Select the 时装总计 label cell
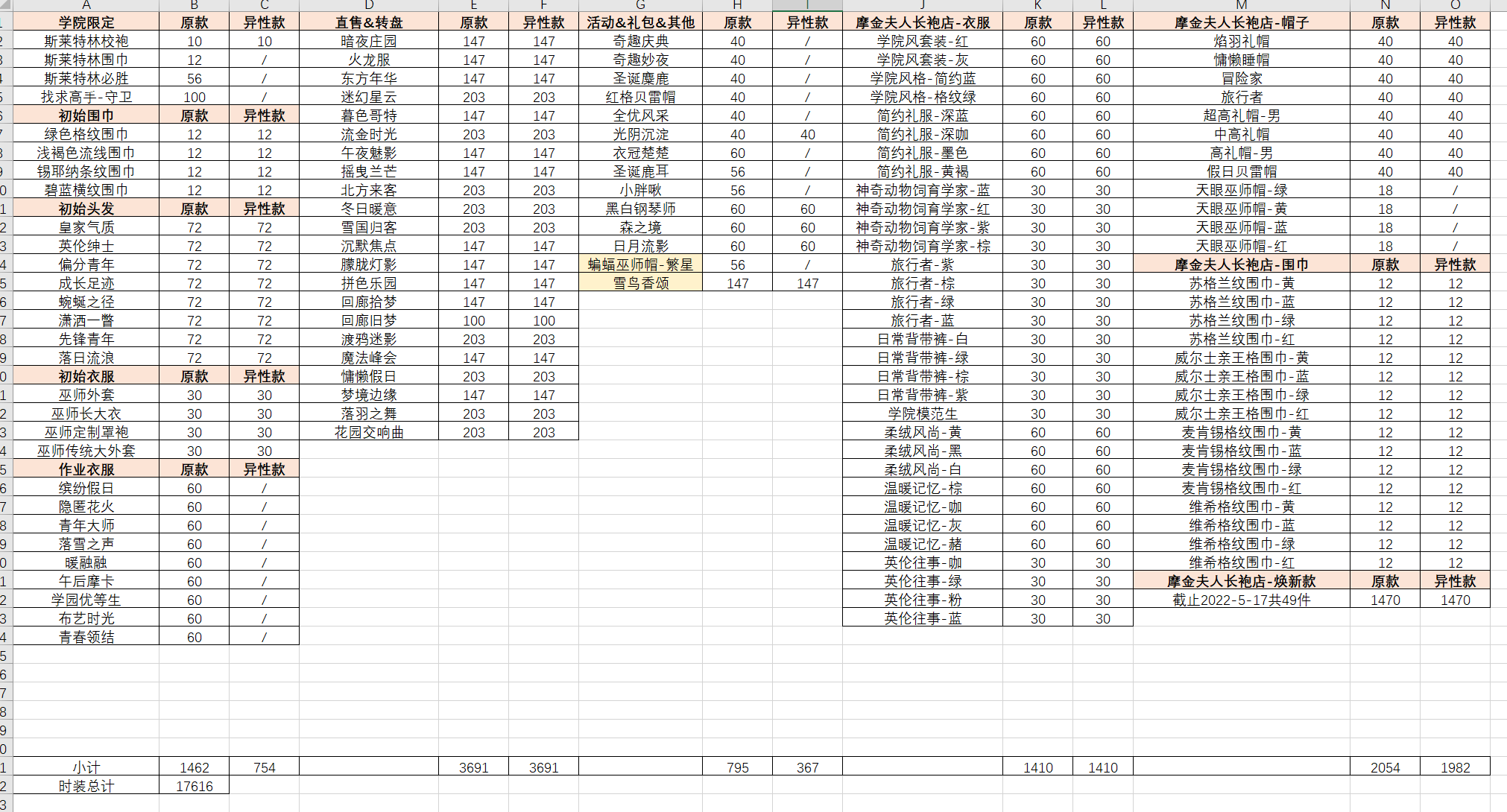The width and height of the screenshot is (1507, 812). [86, 786]
